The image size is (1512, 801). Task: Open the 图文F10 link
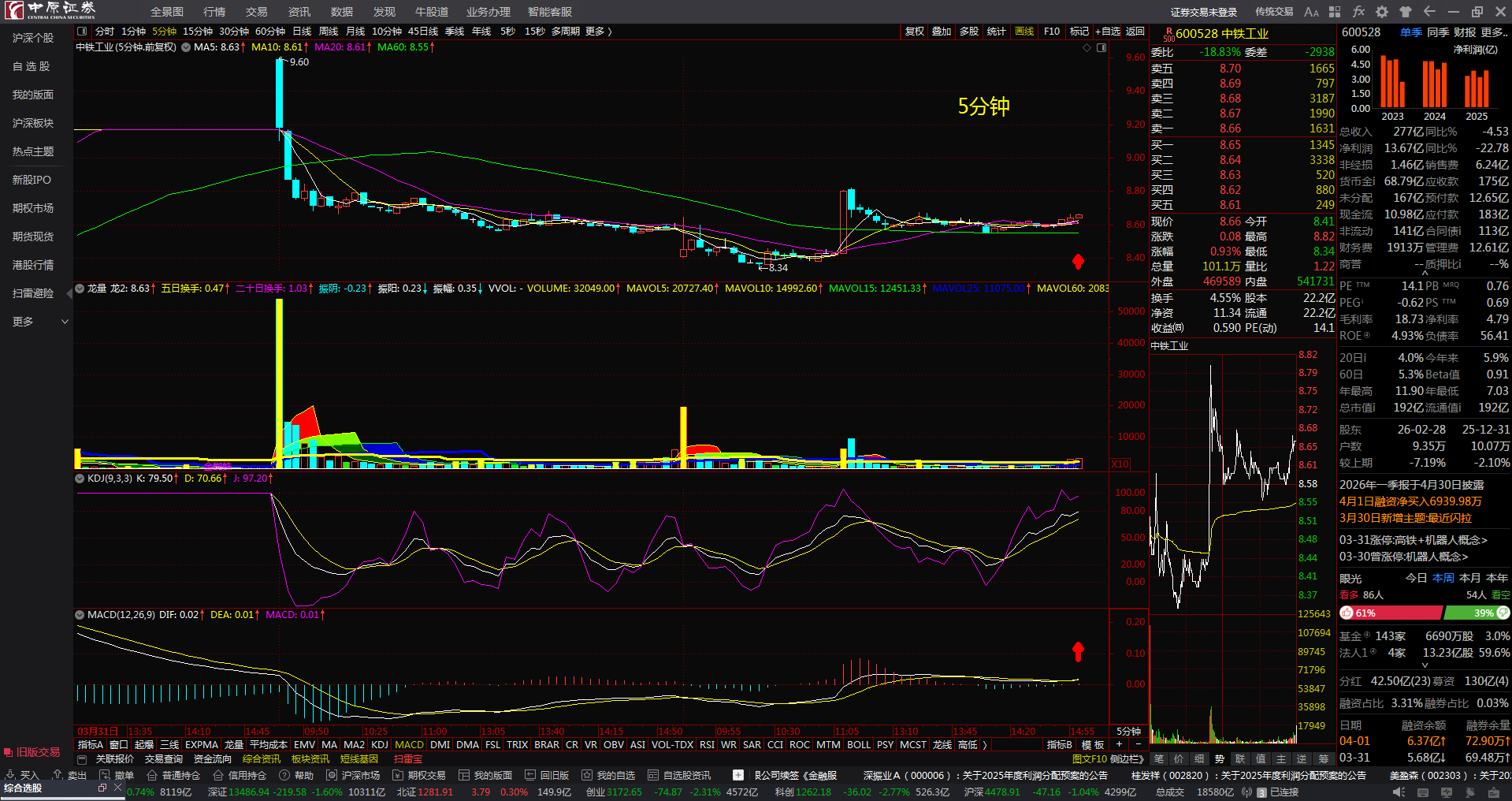coord(1090,759)
